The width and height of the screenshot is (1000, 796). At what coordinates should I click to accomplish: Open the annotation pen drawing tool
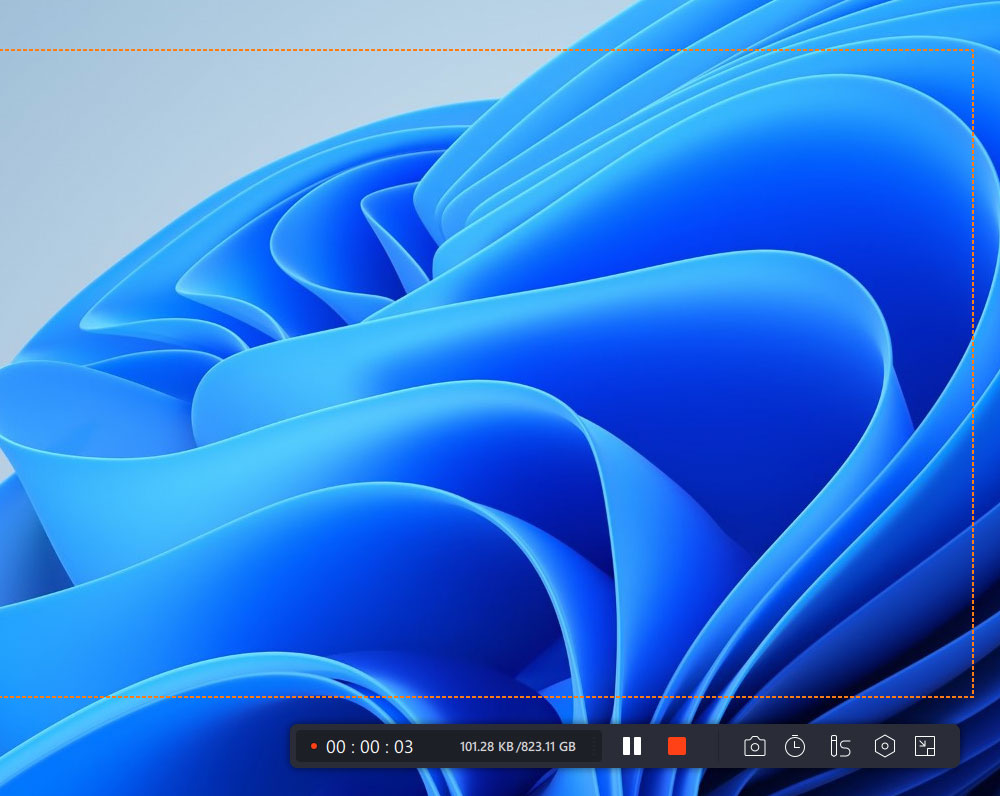point(841,746)
